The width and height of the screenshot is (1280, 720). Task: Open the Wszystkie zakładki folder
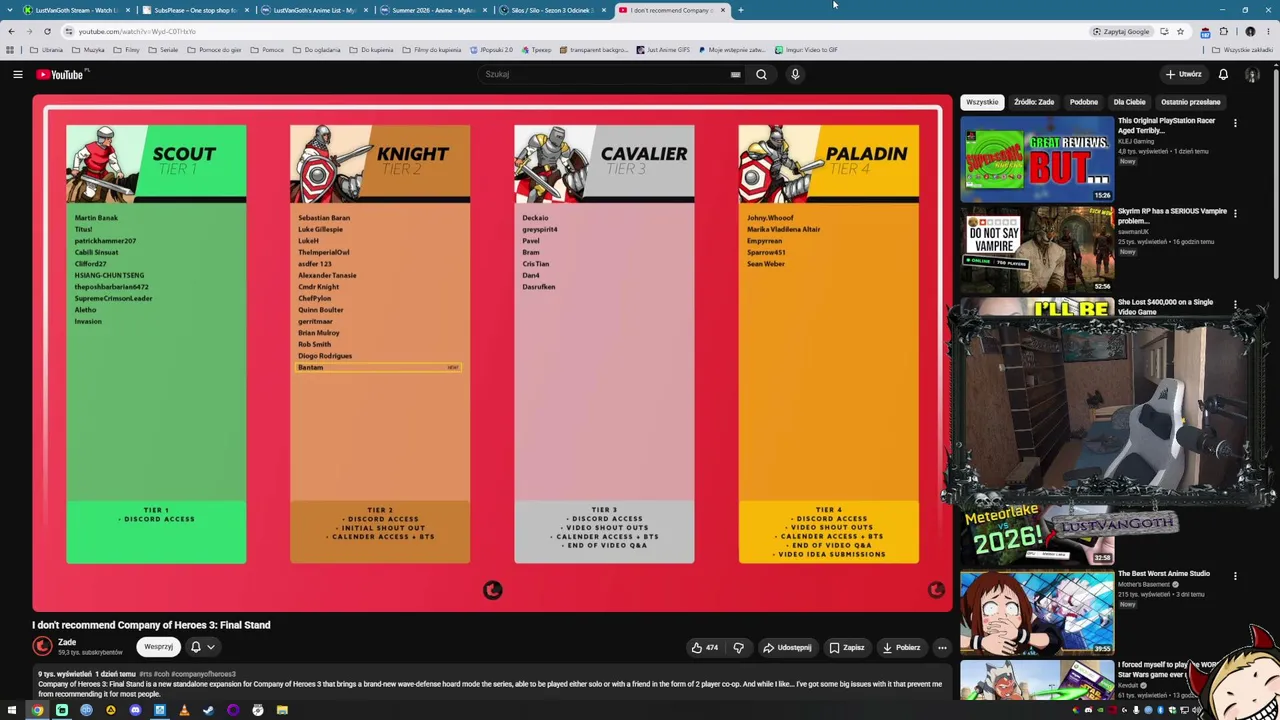coord(1242,50)
